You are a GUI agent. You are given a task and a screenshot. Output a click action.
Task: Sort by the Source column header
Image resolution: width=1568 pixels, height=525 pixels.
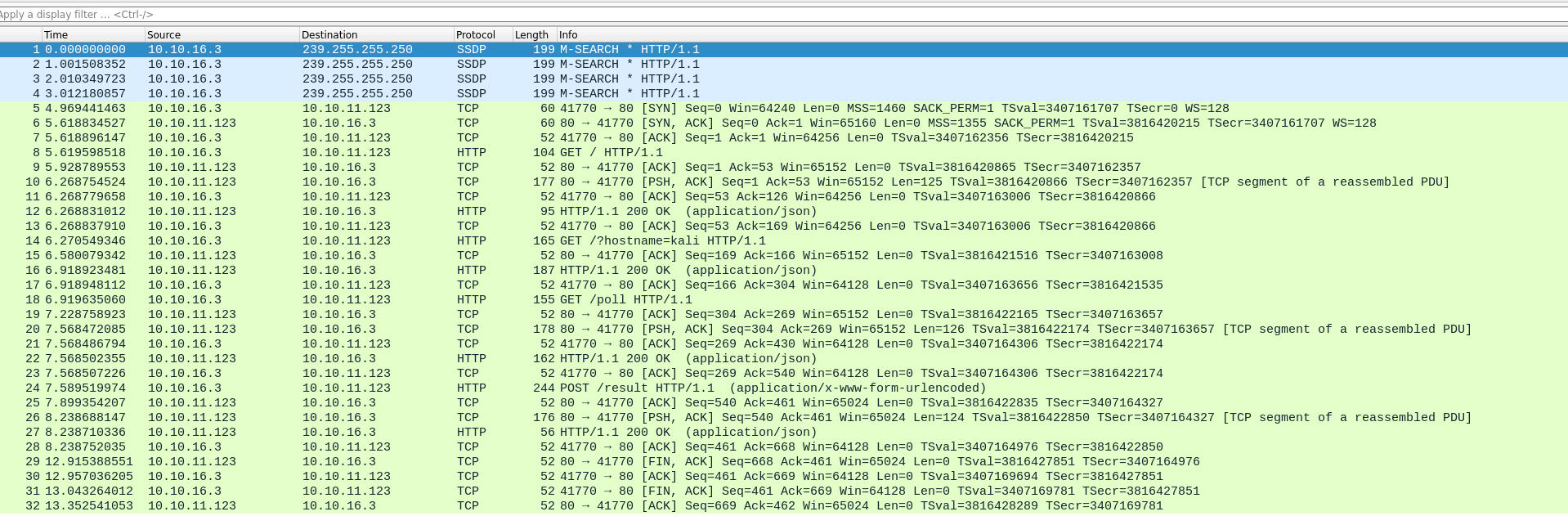point(221,34)
